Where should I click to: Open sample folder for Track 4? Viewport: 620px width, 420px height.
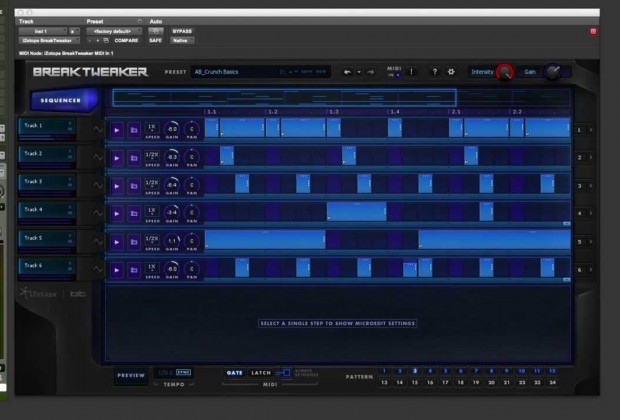point(134,214)
